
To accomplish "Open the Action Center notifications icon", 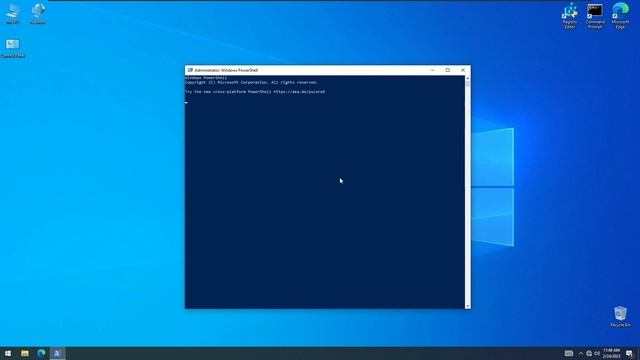I will pos(629,353).
